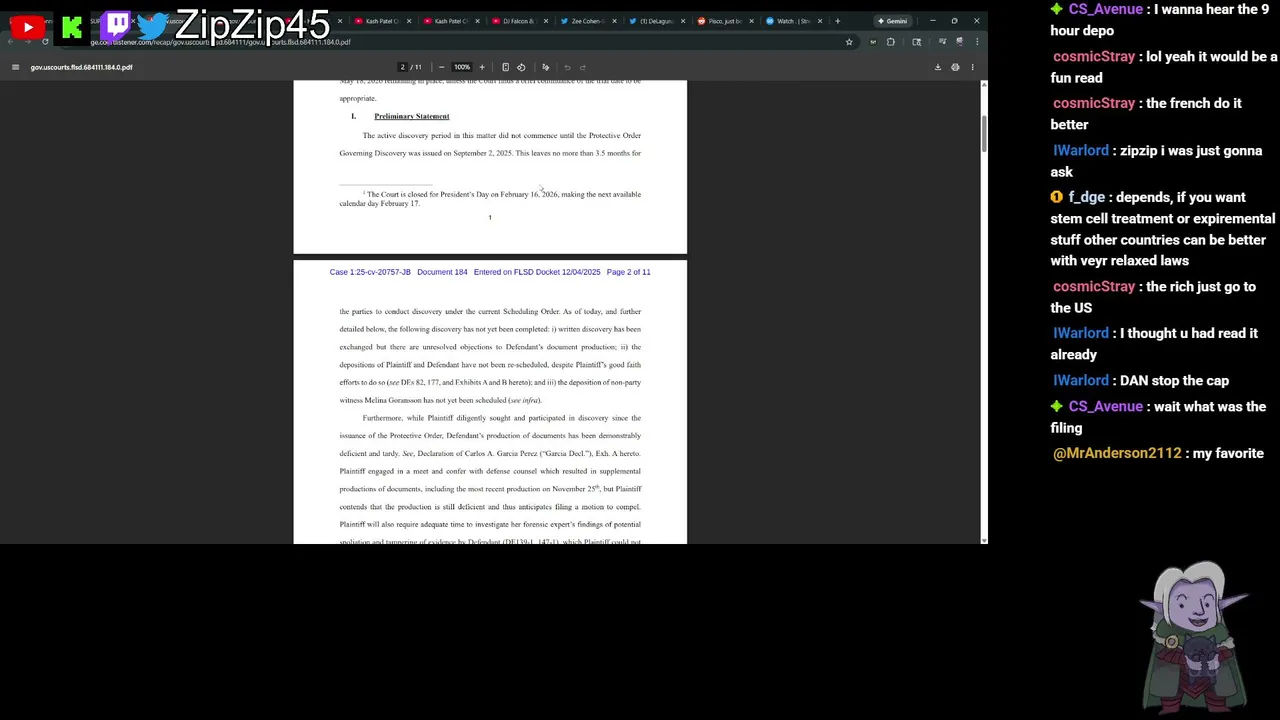Click the PDF vertical scrollbar thumb
Image resolution: width=1280 pixels, height=720 pixels.
(984, 135)
